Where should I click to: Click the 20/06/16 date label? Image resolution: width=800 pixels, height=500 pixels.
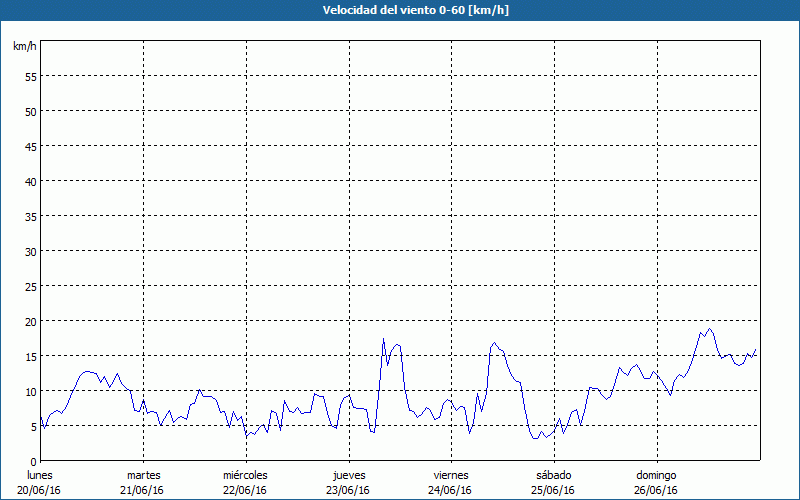(40, 490)
